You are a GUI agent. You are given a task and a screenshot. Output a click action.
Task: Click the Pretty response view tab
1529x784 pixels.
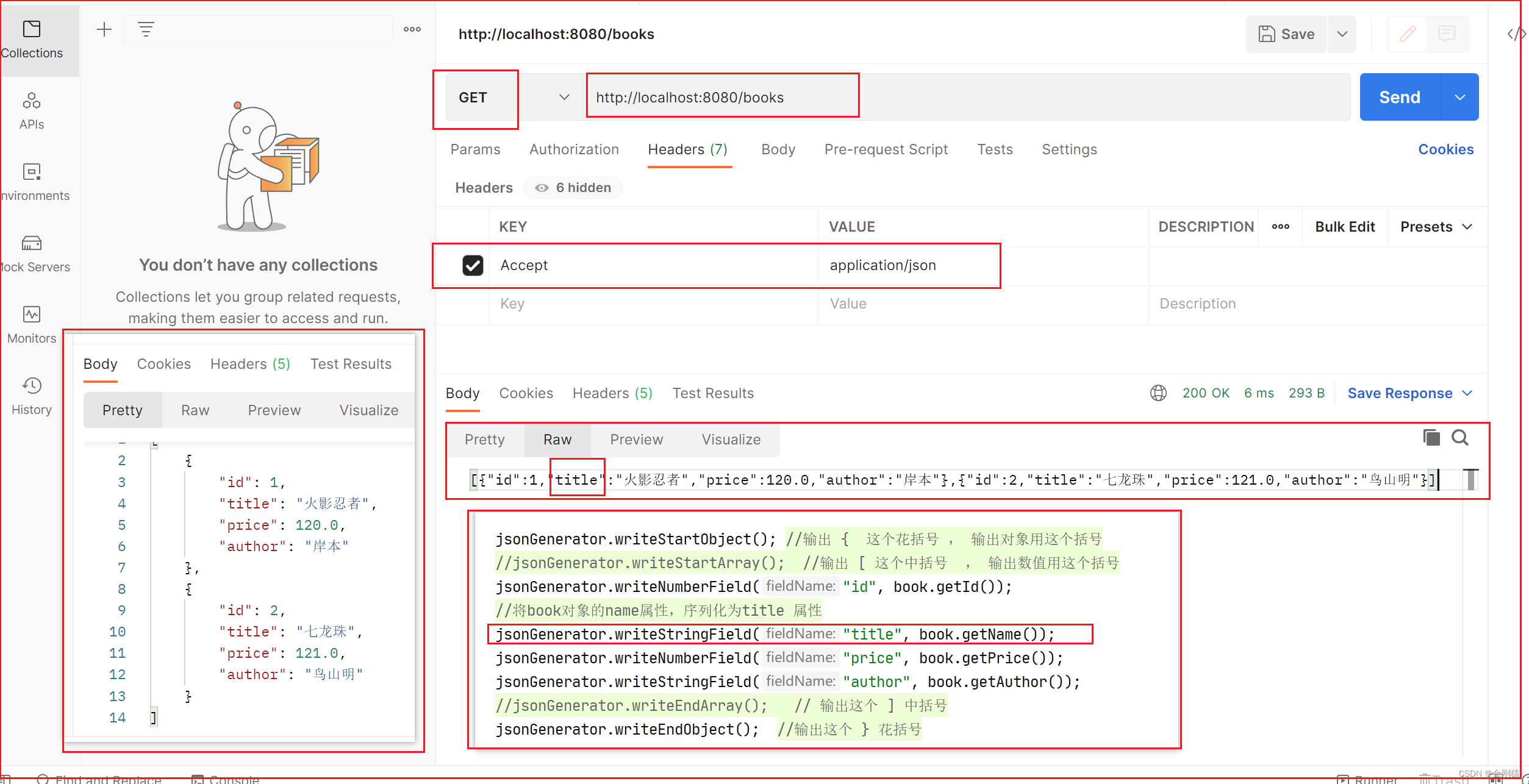(485, 439)
